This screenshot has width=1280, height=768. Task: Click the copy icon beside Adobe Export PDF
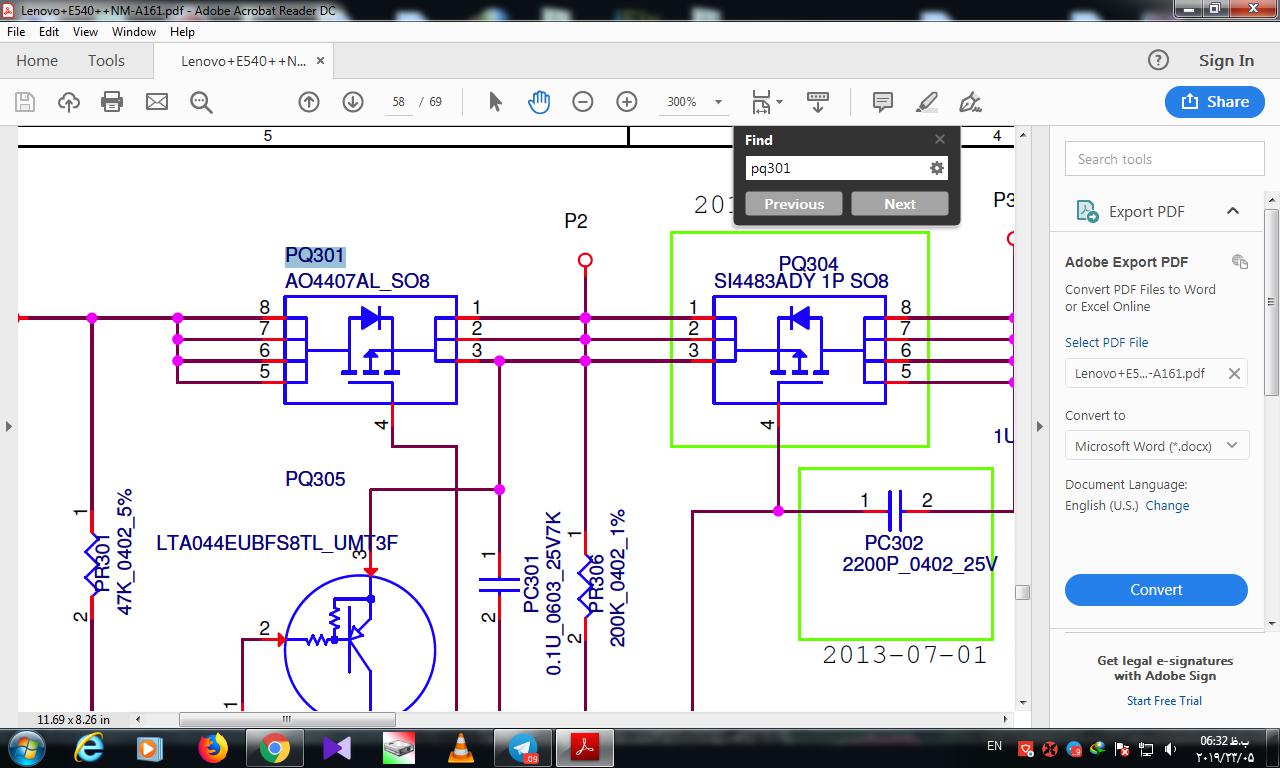click(1240, 262)
